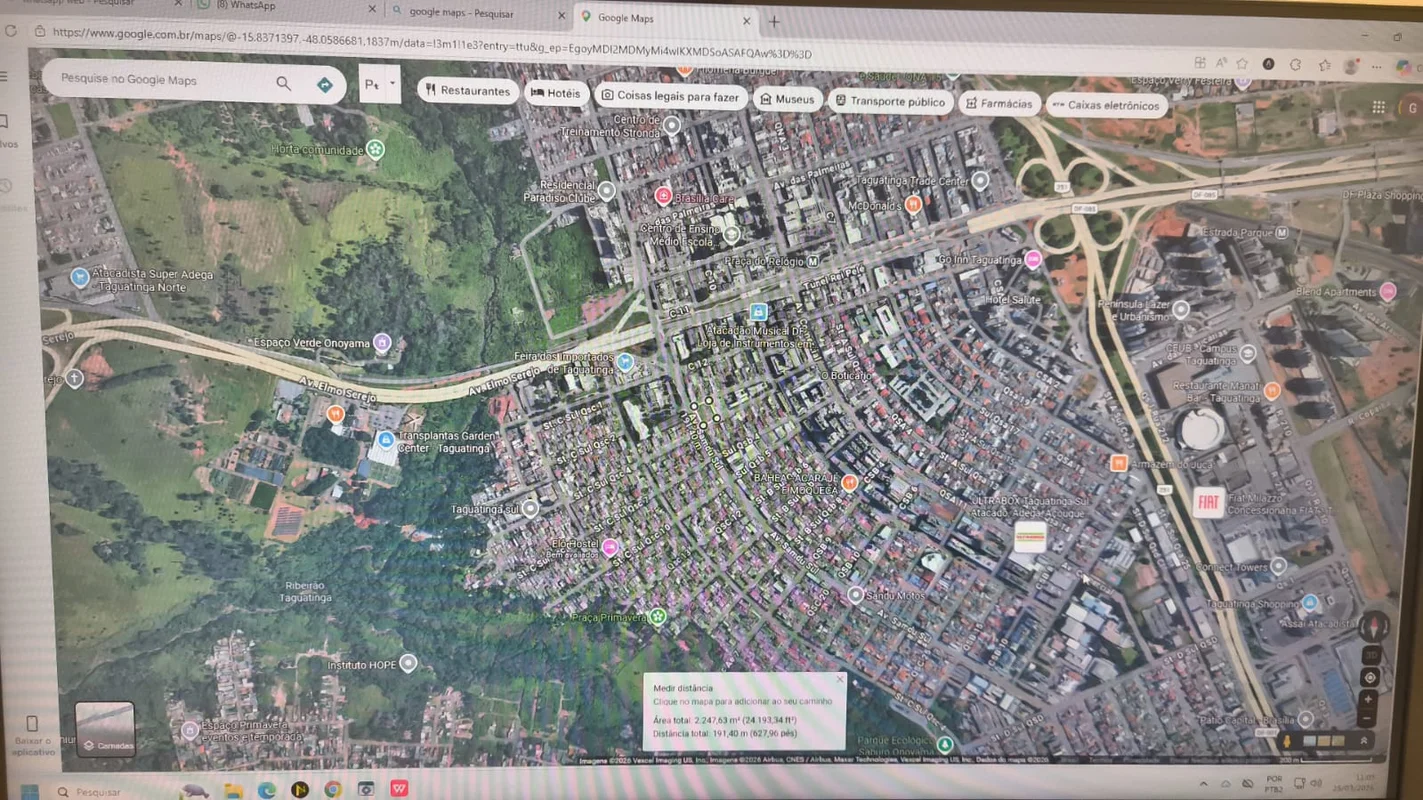Zoom out with the minus button
1423x800 pixels.
(1367, 719)
